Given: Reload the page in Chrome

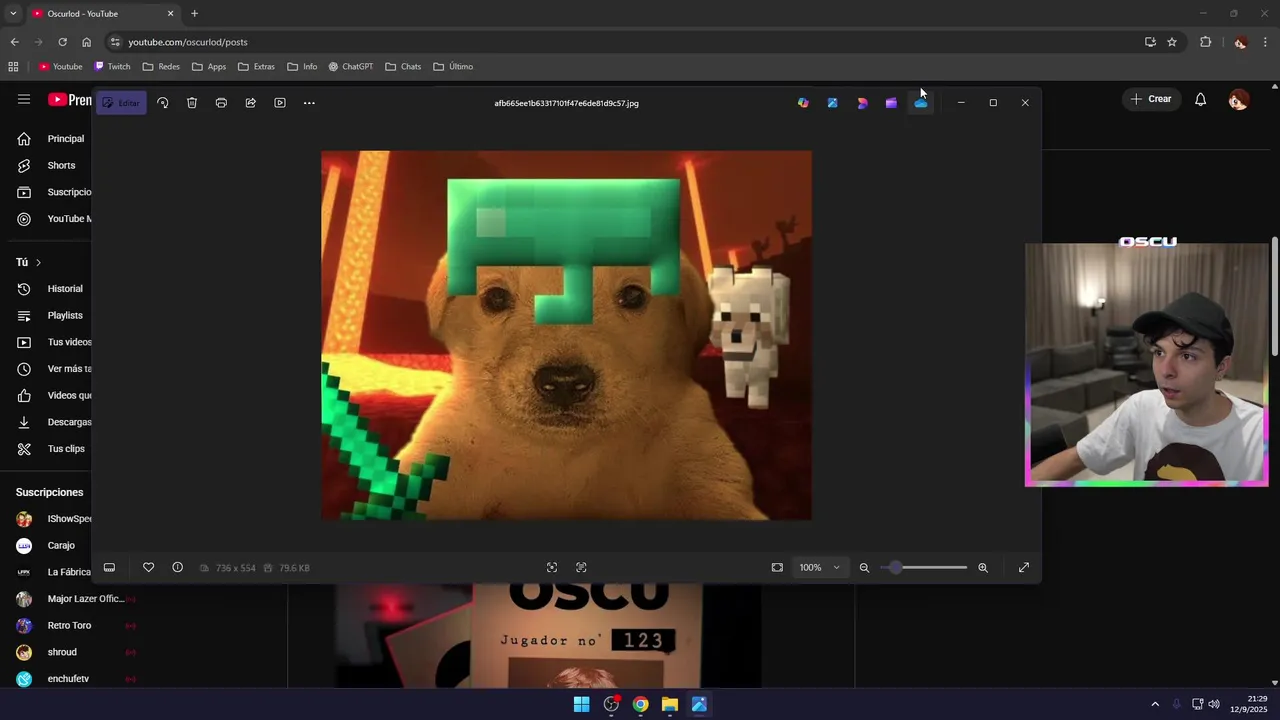Looking at the screenshot, I should point(62,42).
